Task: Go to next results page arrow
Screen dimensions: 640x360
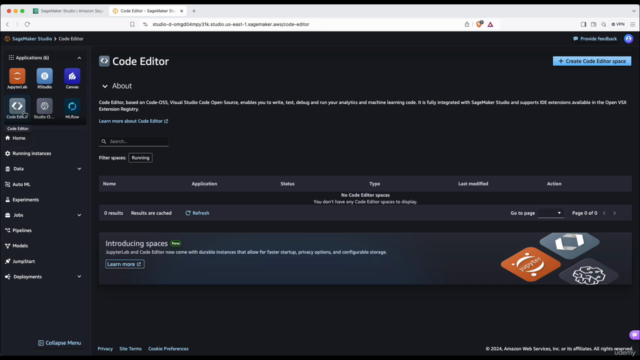Action: (x=615, y=213)
